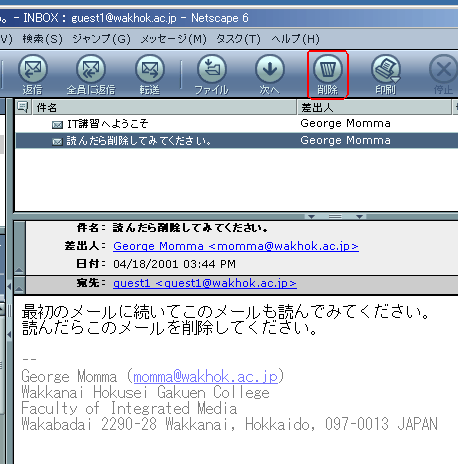
Task: Click envelope icon of IT講習へようこそ message
Action: [57, 125]
